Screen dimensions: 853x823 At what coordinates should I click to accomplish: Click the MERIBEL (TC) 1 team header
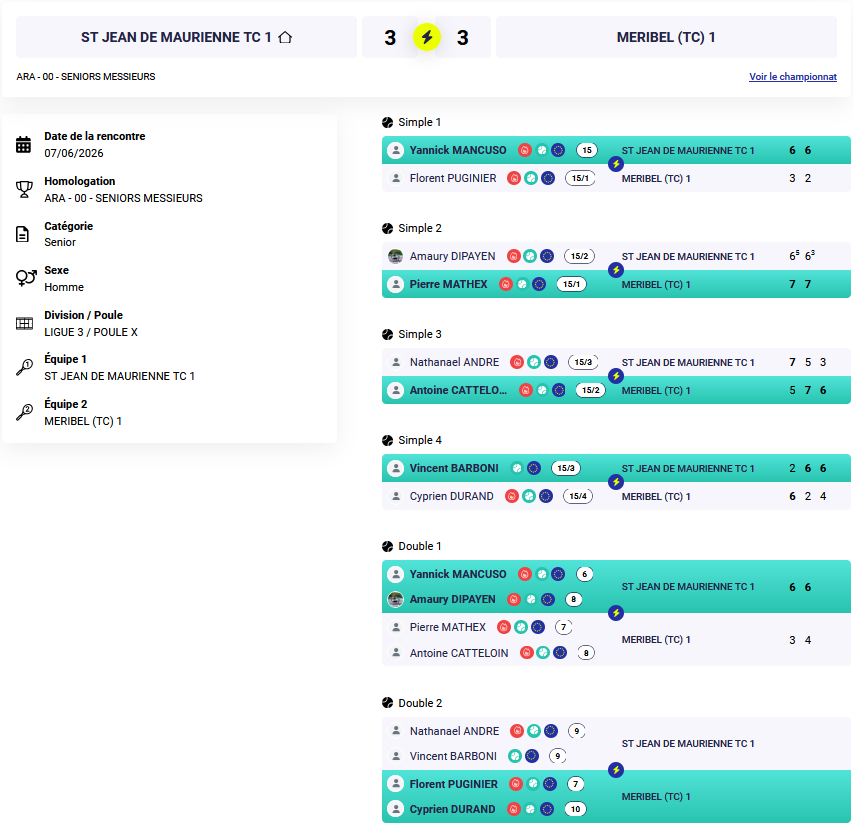(x=666, y=37)
